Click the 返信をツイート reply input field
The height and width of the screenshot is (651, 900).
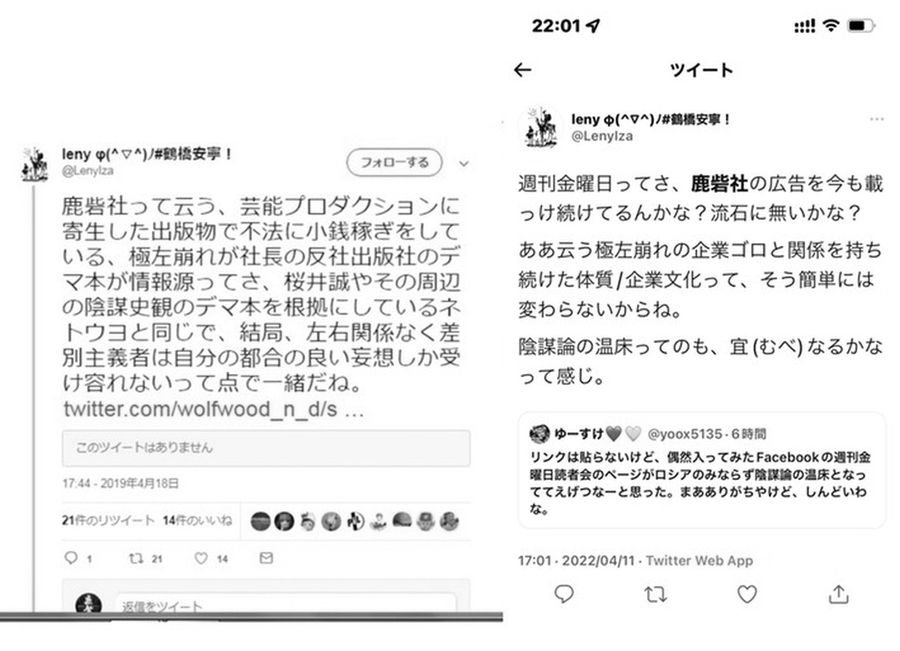click(x=286, y=604)
